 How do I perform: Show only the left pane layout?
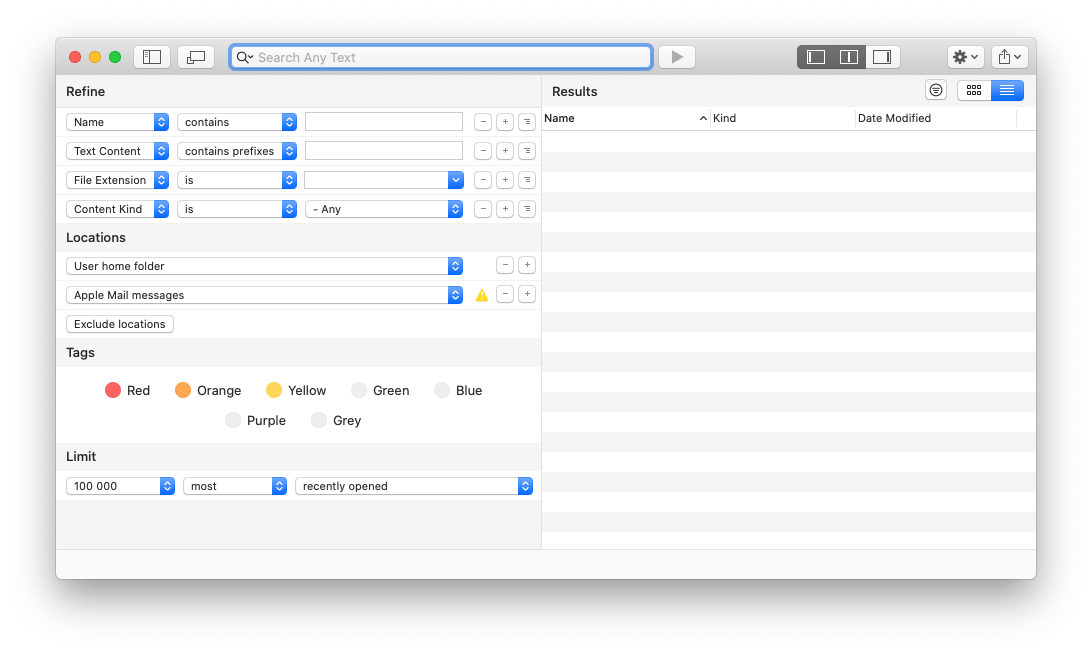click(816, 57)
